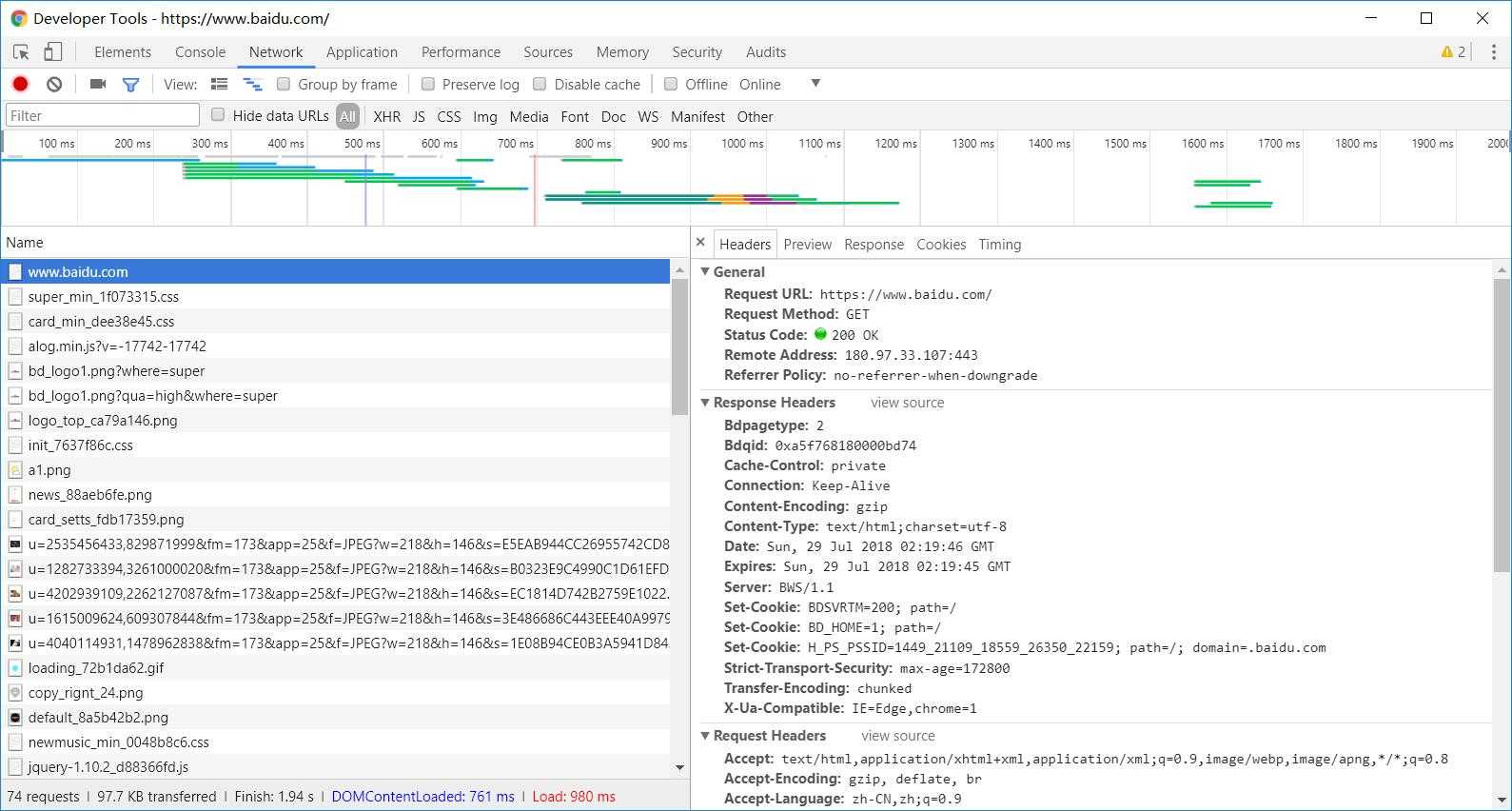
Task: Collapse the Request Headers section
Action: pos(705,736)
